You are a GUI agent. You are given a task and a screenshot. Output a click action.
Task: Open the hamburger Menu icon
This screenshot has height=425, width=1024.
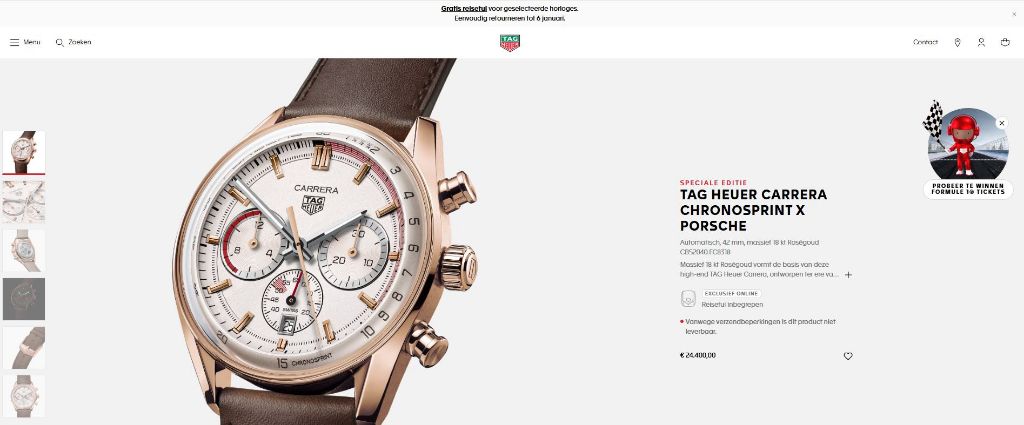[x=14, y=42]
